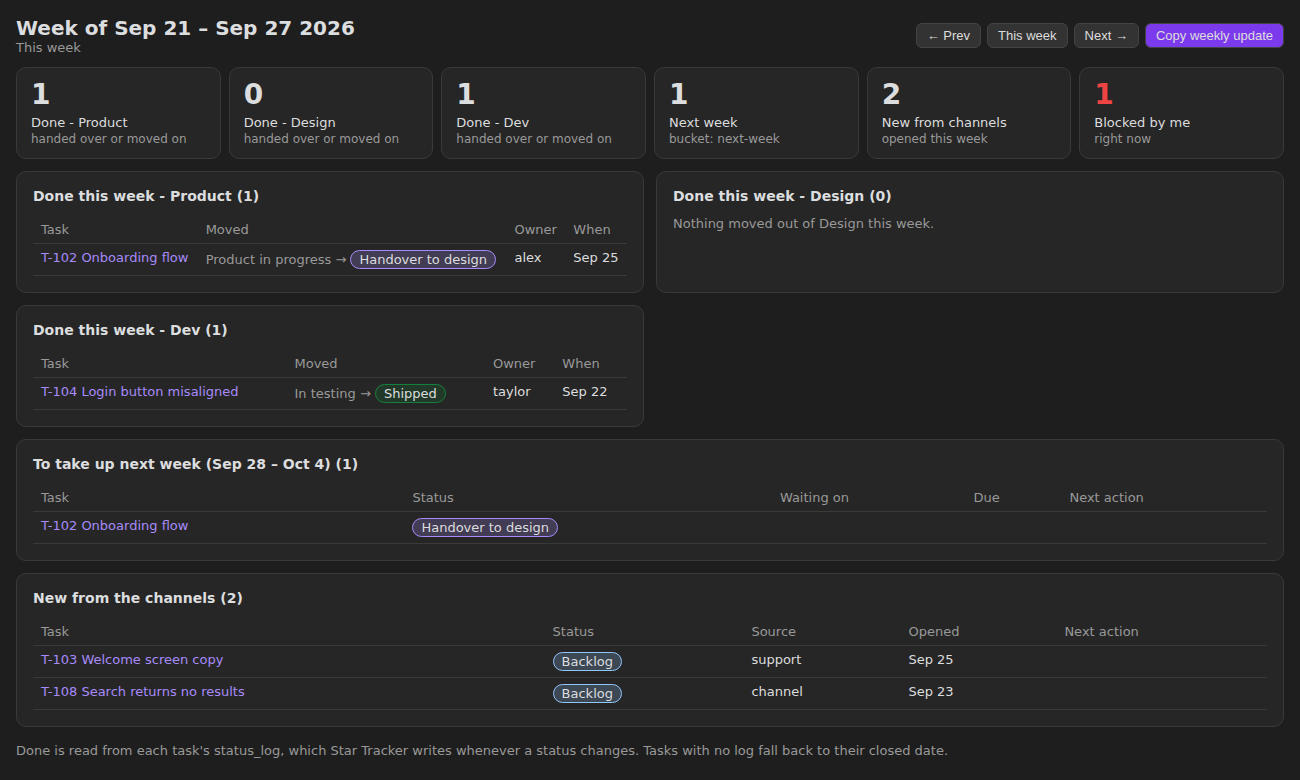
Task: Click the Backlog pill for T-103
Action: pyautogui.click(x=587, y=662)
